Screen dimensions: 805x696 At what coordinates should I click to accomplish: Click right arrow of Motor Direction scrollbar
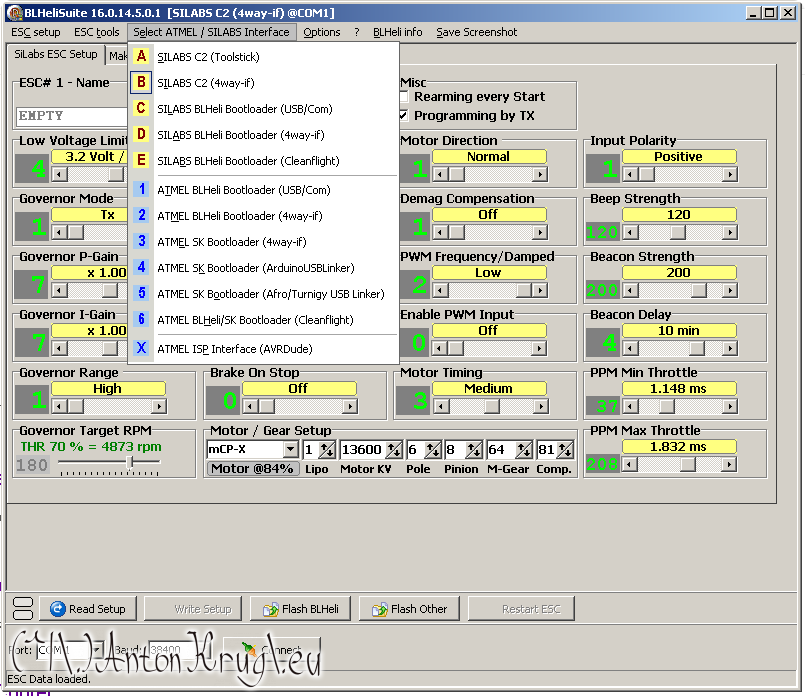pyautogui.click(x=540, y=175)
